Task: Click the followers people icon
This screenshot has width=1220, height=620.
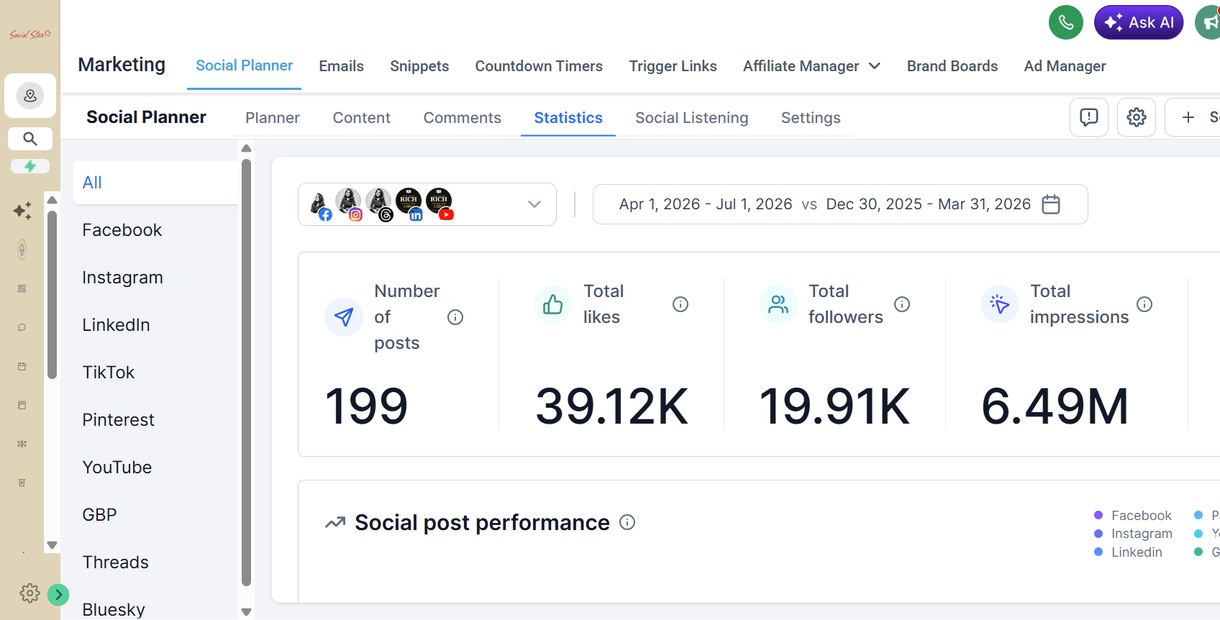Action: [778, 304]
